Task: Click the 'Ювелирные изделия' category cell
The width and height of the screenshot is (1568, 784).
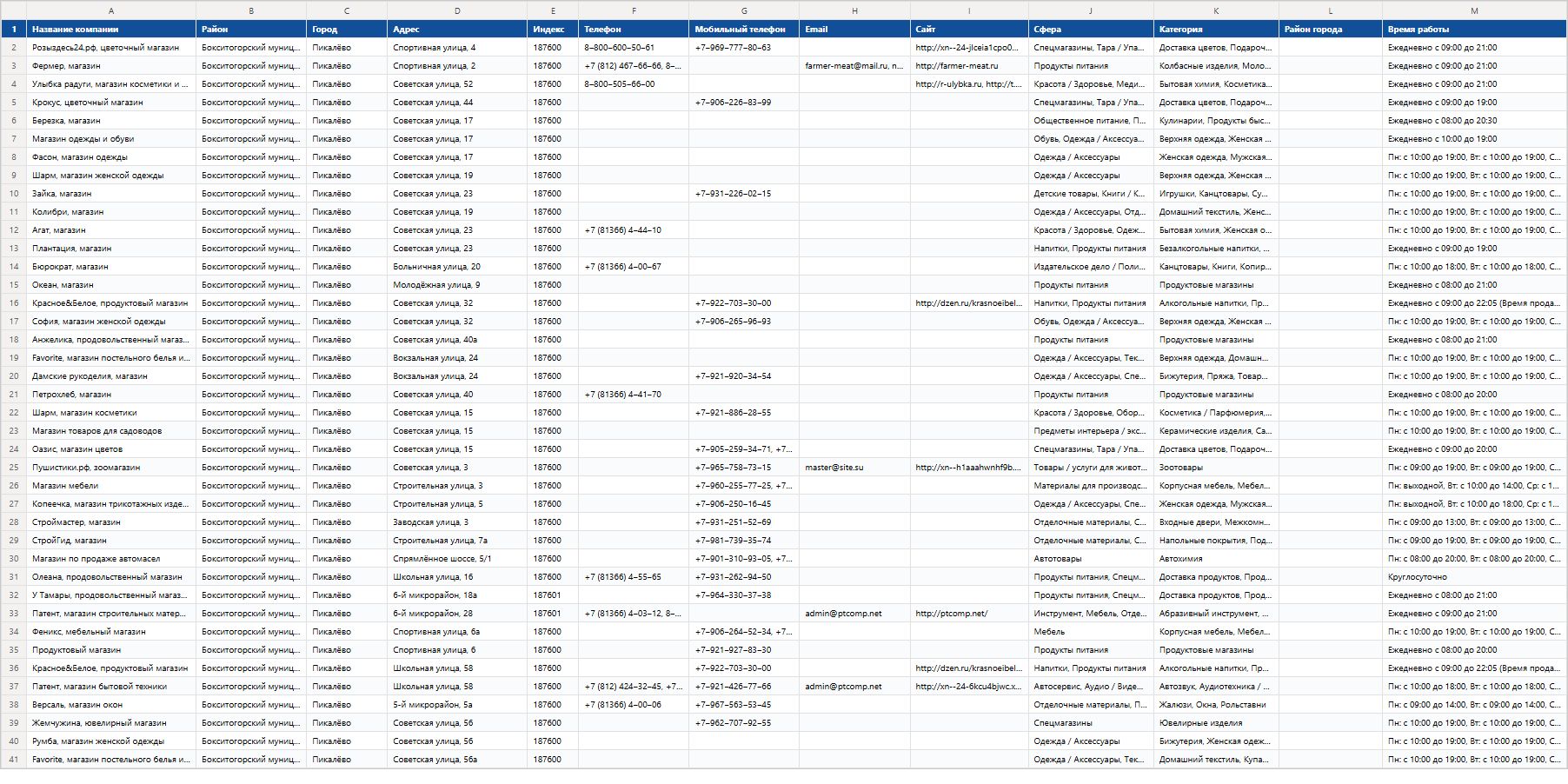Action: point(1216,723)
